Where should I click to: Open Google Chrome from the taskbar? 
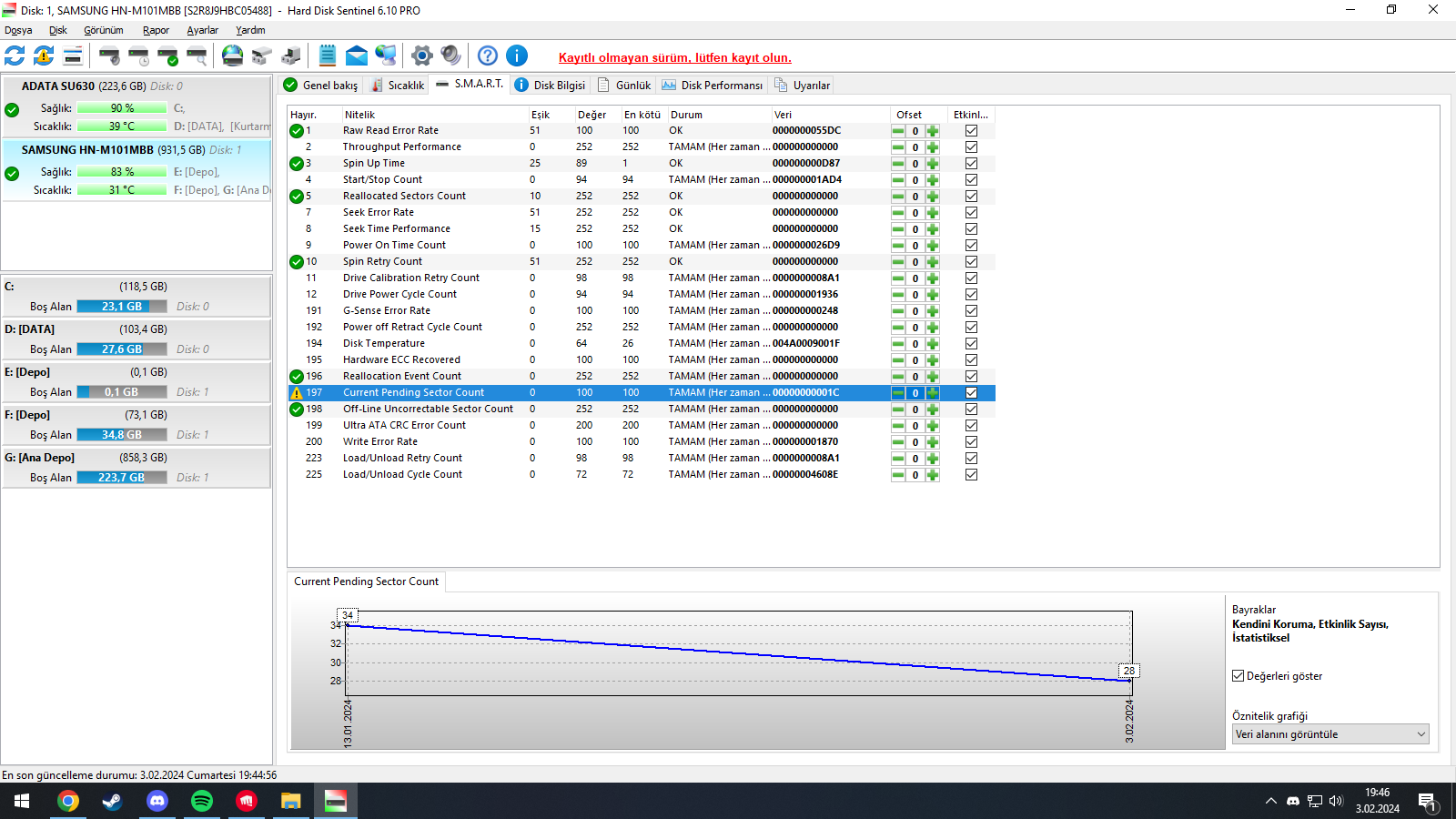coord(68,801)
